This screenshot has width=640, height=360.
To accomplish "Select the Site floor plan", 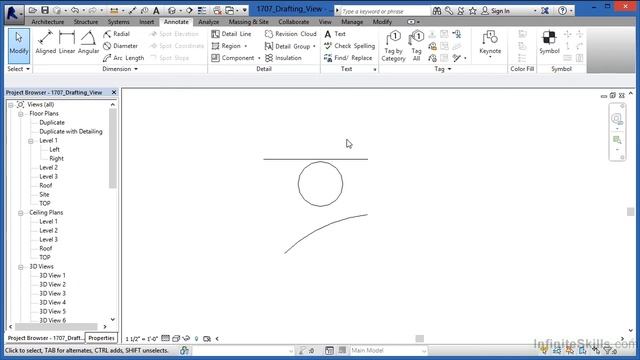I will pyautogui.click(x=44, y=194).
